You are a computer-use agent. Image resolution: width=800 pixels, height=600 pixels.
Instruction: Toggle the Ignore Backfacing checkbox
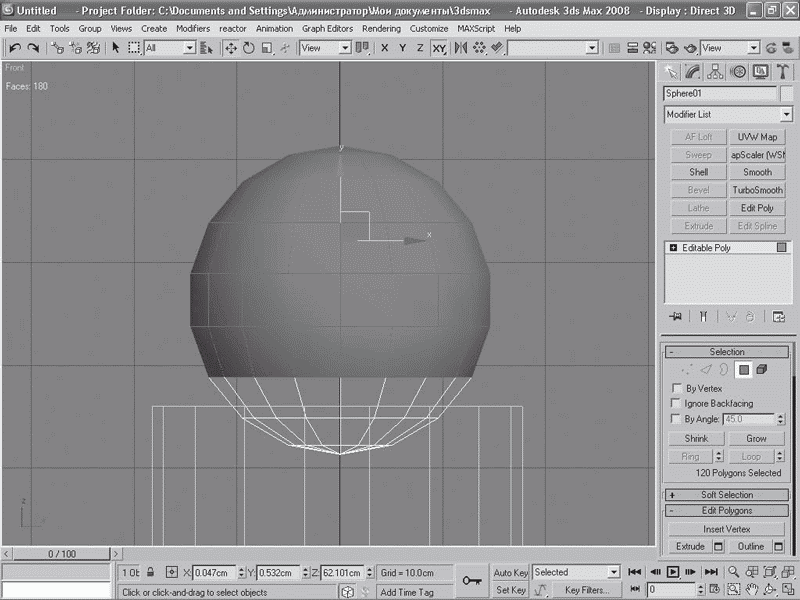tap(678, 403)
